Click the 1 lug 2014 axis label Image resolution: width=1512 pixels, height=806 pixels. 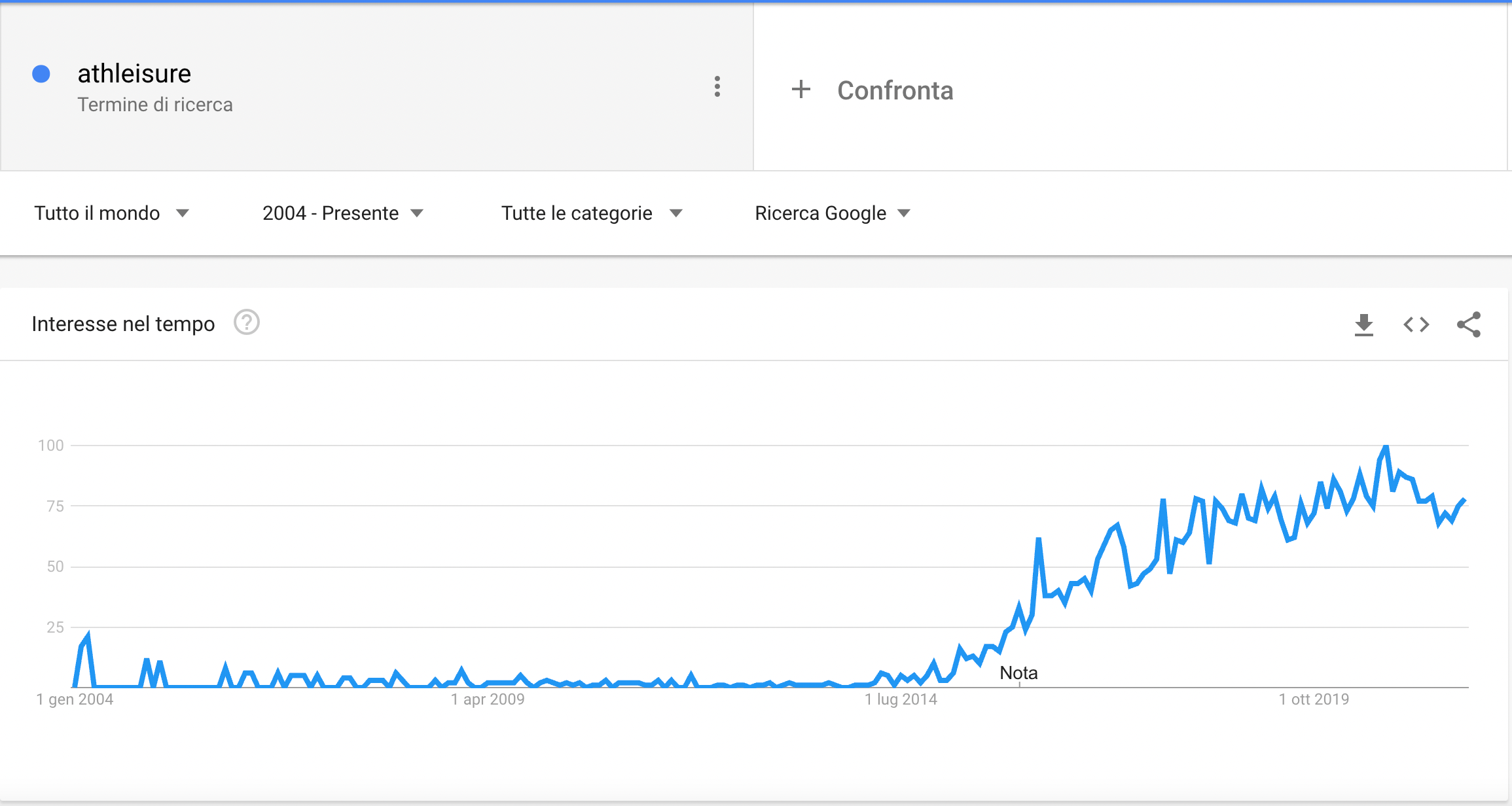pyautogui.click(x=901, y=699)
